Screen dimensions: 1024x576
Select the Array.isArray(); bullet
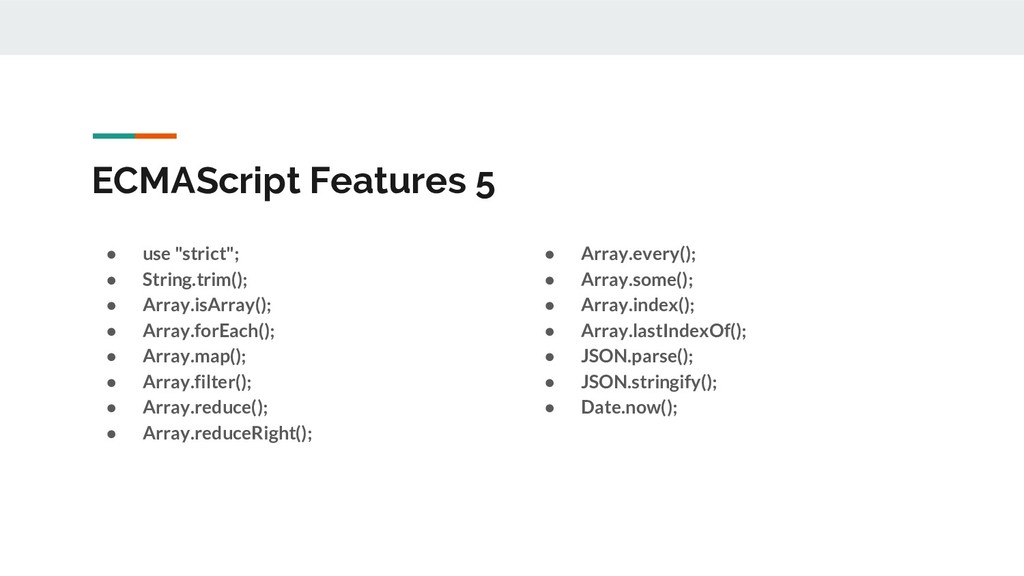pos(206,305)
